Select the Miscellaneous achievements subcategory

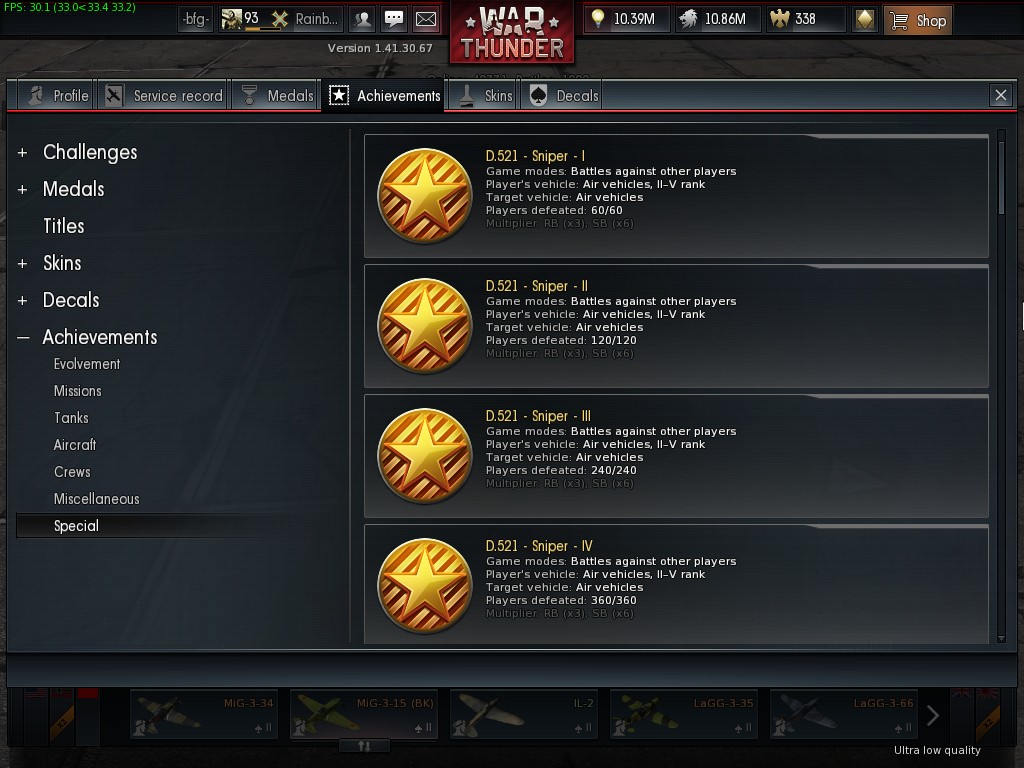(97, 499)
